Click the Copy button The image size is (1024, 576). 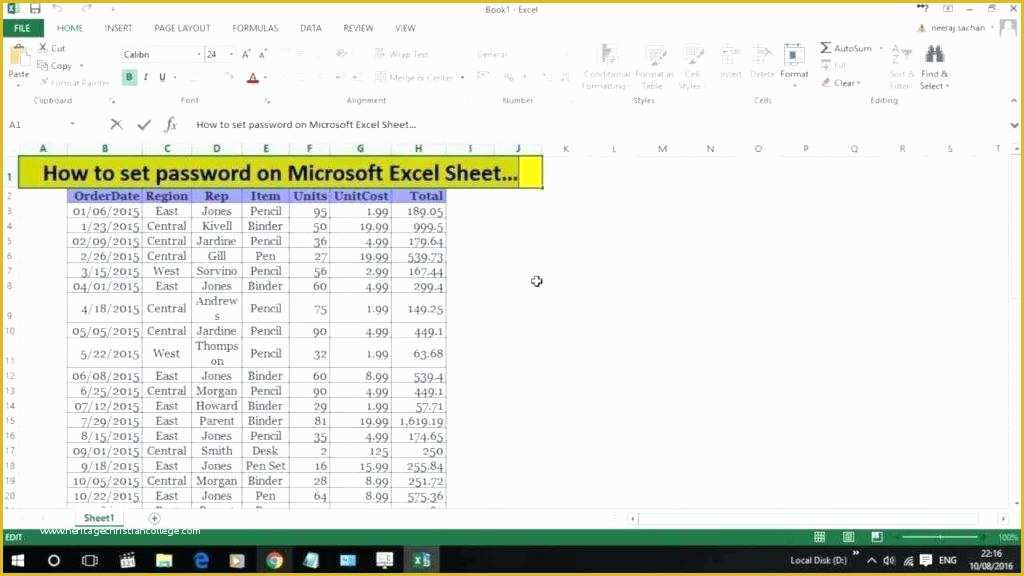55,65
